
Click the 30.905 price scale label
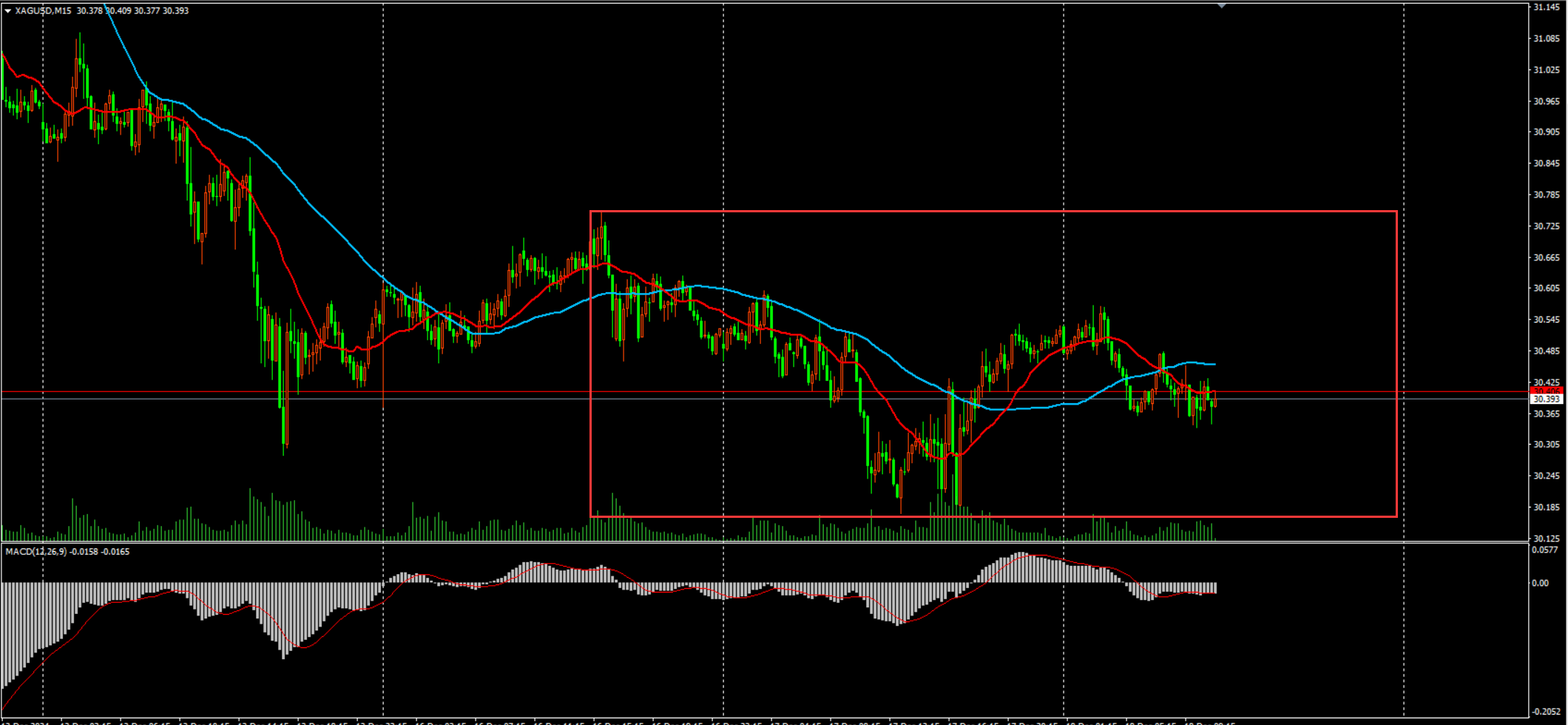1547,132
